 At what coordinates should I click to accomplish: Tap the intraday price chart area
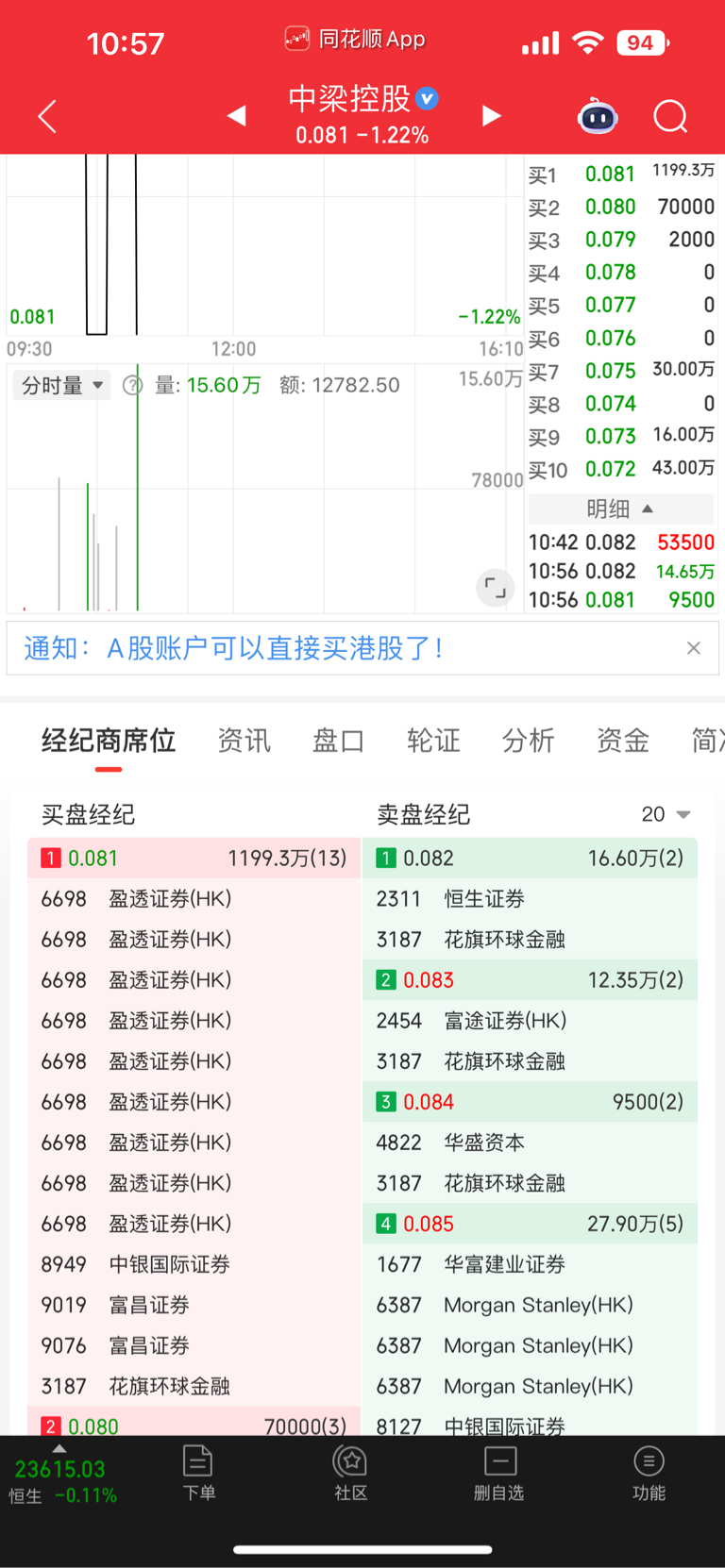tap(264, 245)
